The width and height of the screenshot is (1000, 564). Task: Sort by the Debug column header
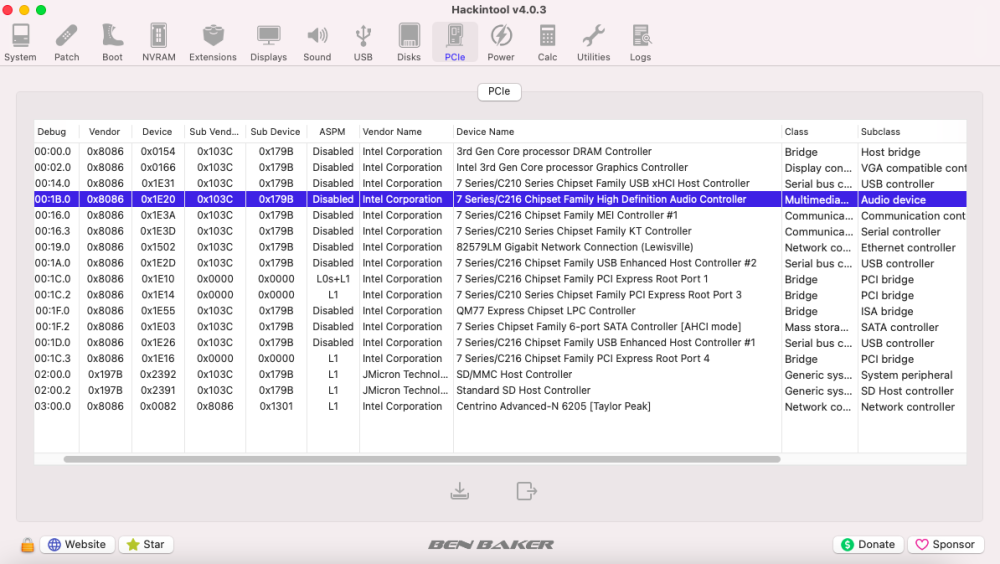point(57,131)
